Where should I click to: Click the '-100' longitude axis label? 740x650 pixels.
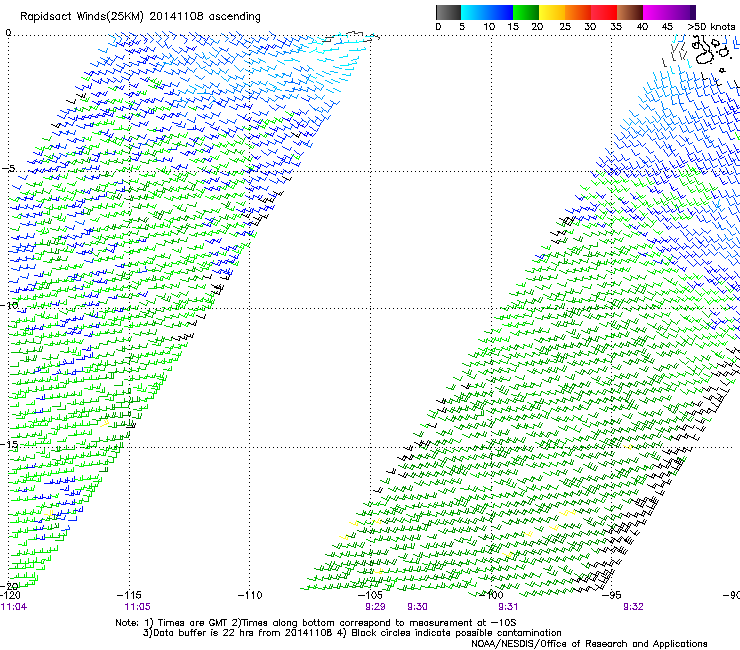click(491, 595)
